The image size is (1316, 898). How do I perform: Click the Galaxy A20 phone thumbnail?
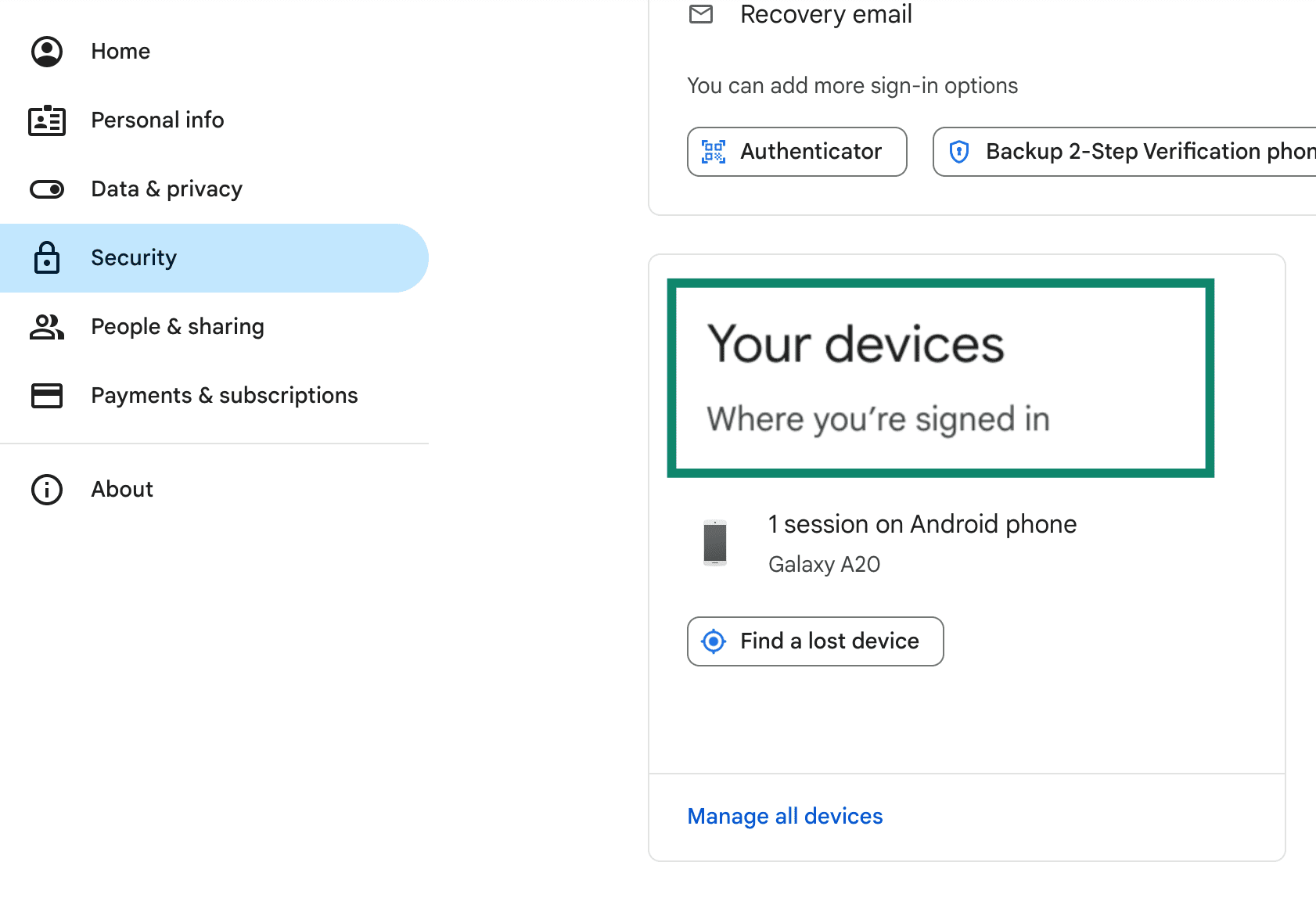[x=717, y=543]
